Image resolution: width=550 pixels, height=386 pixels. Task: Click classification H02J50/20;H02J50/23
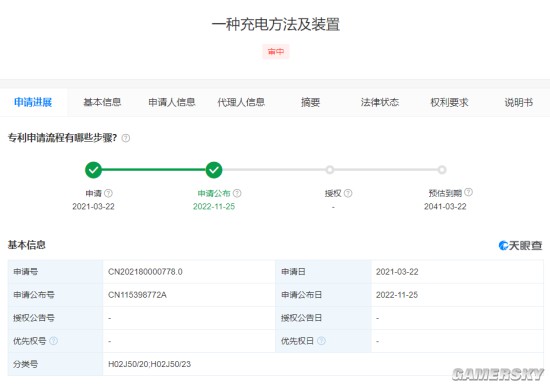[149, 364]
